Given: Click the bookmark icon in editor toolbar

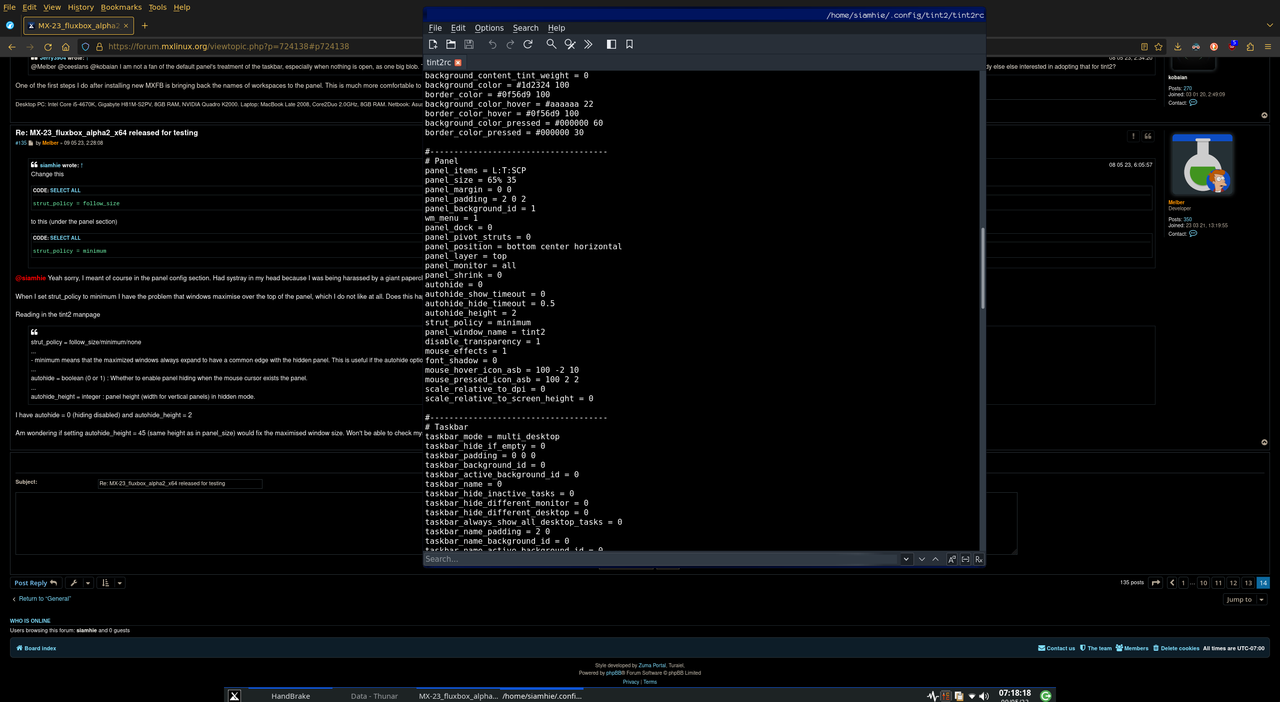Looking at the screenshot, I should [x=629, y=44].
